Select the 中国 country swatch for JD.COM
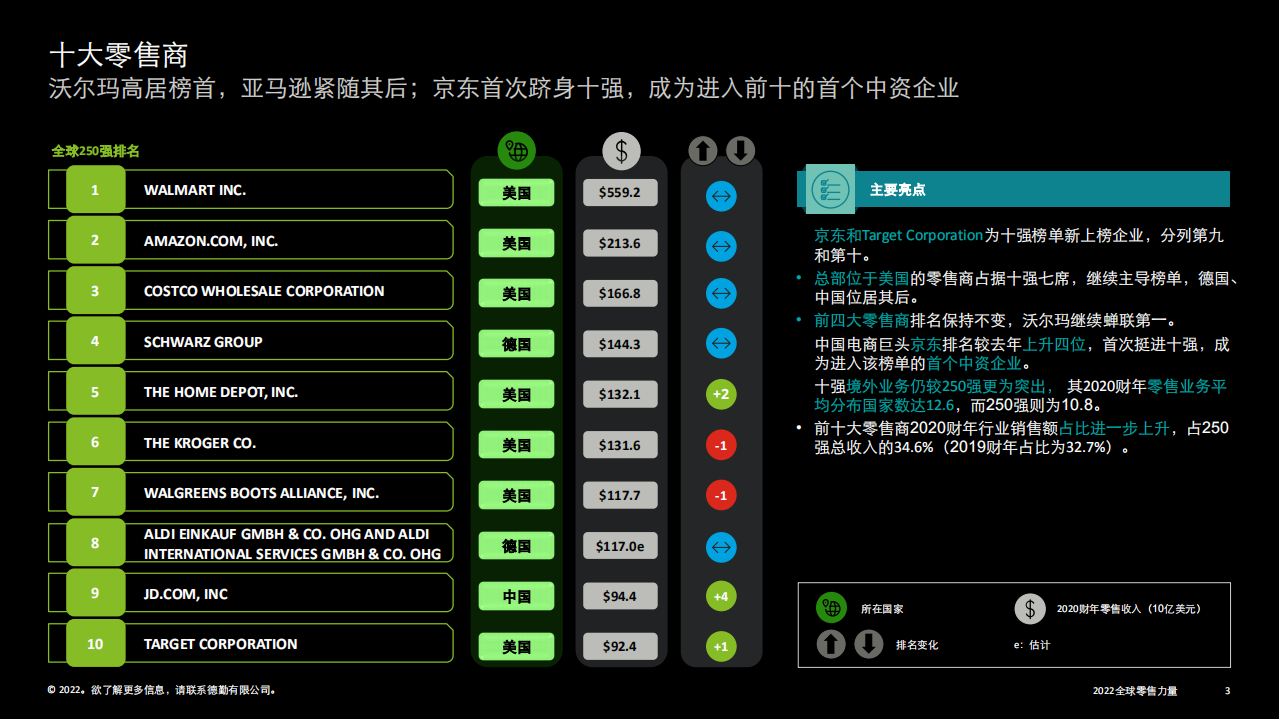 click(516, 596)
